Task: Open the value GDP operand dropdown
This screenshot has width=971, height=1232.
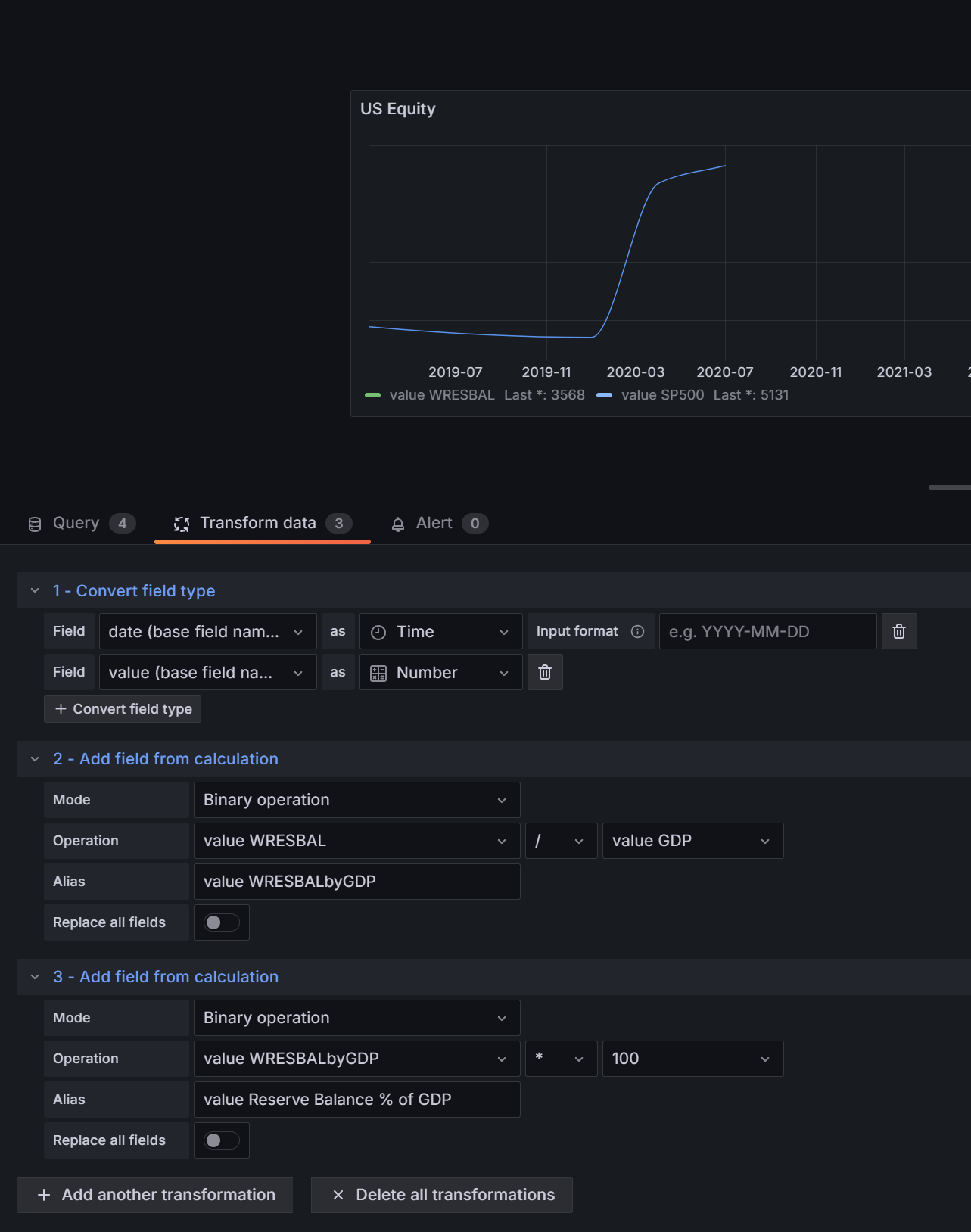Action: (693, 841)
